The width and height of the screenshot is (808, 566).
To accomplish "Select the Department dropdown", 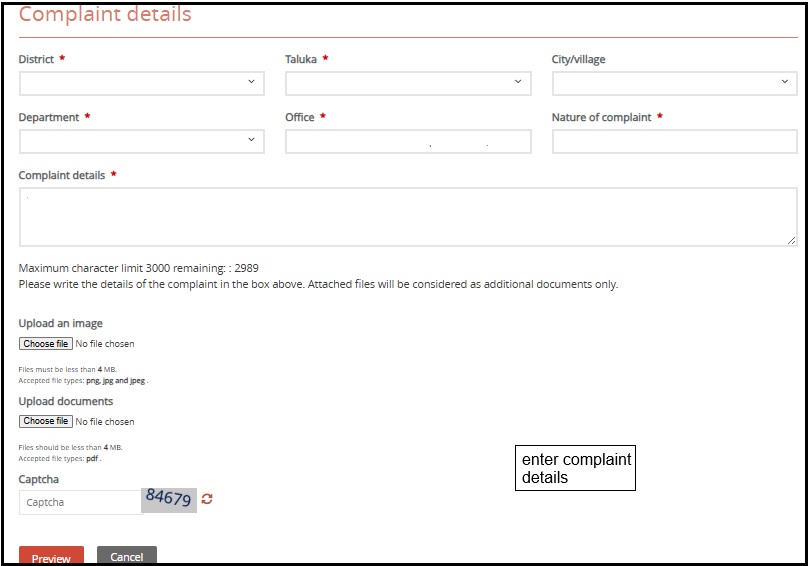I will coord(141,141).
